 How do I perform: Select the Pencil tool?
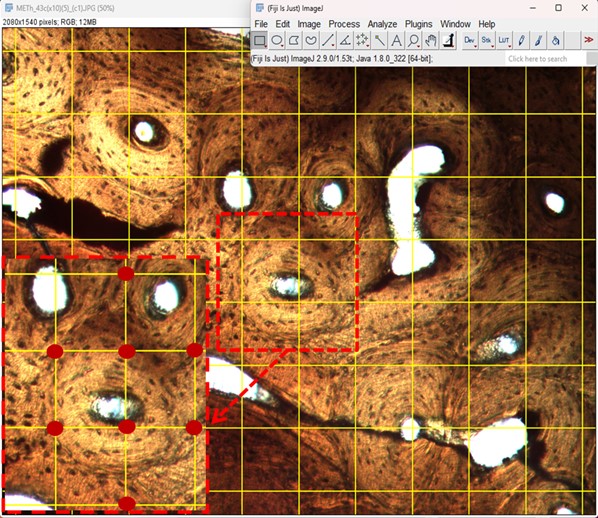(x=521, y=40)
